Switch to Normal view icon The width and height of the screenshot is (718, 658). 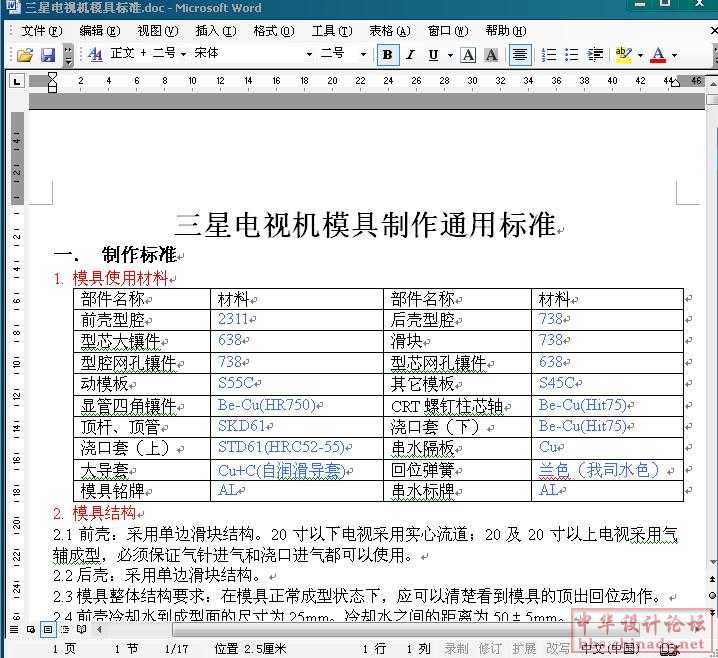pyautogui.click(x=14, y=629)
